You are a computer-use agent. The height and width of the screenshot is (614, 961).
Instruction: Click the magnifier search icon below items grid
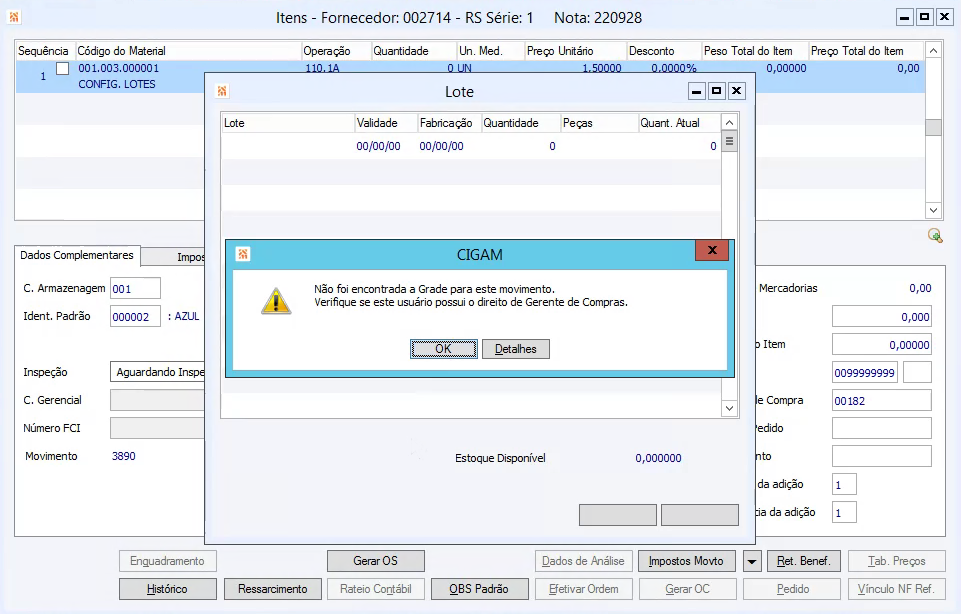[935, 235]
